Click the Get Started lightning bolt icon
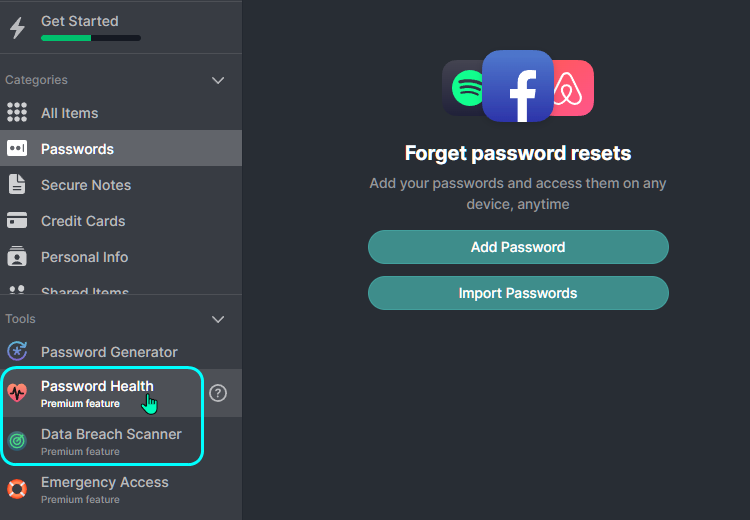Viewport: 750px width, 520px height. tap(18, 28)
